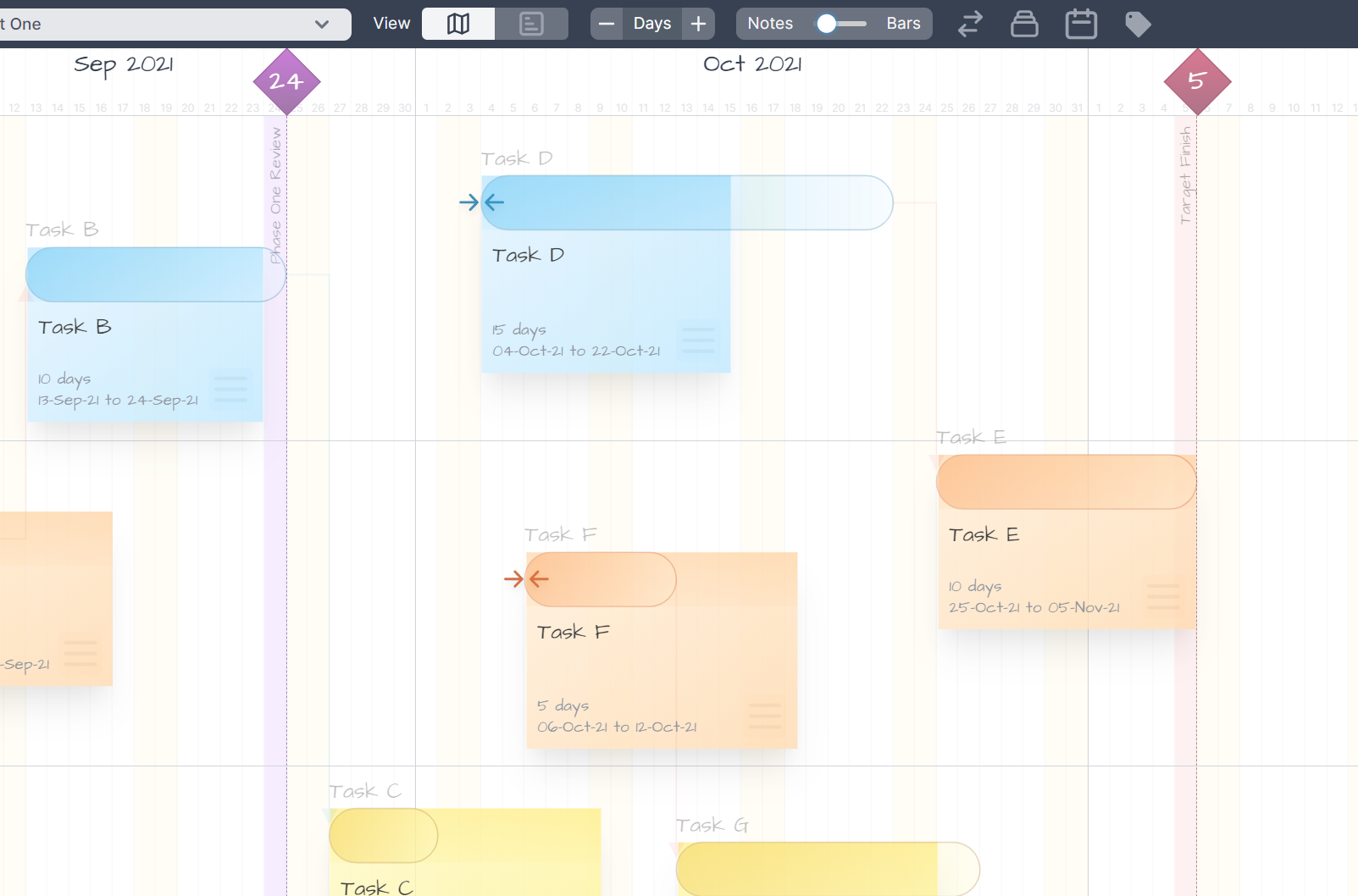Click the Task C yellow bar

384,835
